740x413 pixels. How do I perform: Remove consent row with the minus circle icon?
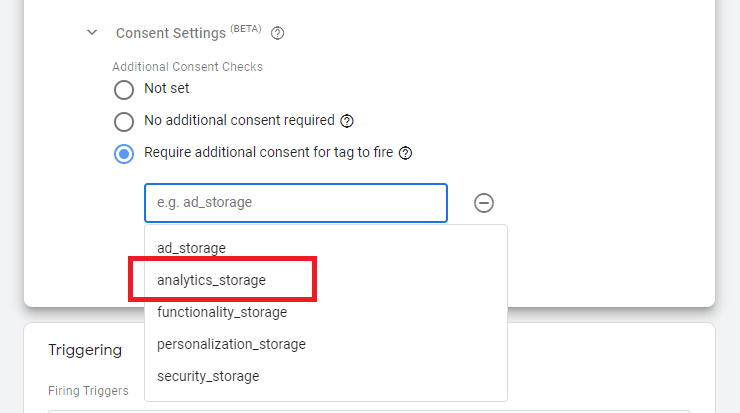pyautogui.click(x=483, y=203)
